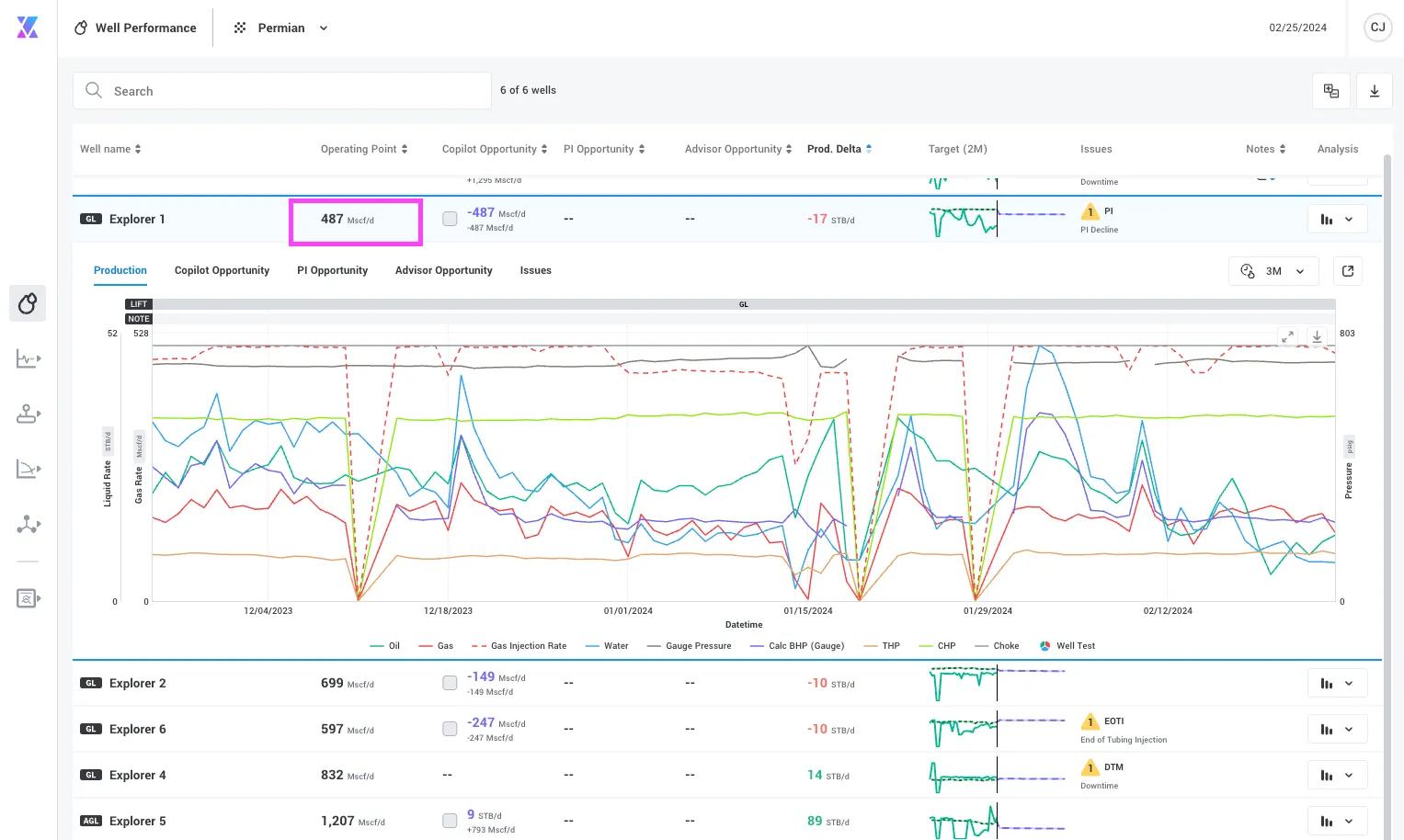The width and height of the screenshot is (1404, 840).
Task: Open the Issues tab
Action: [535, 270]
